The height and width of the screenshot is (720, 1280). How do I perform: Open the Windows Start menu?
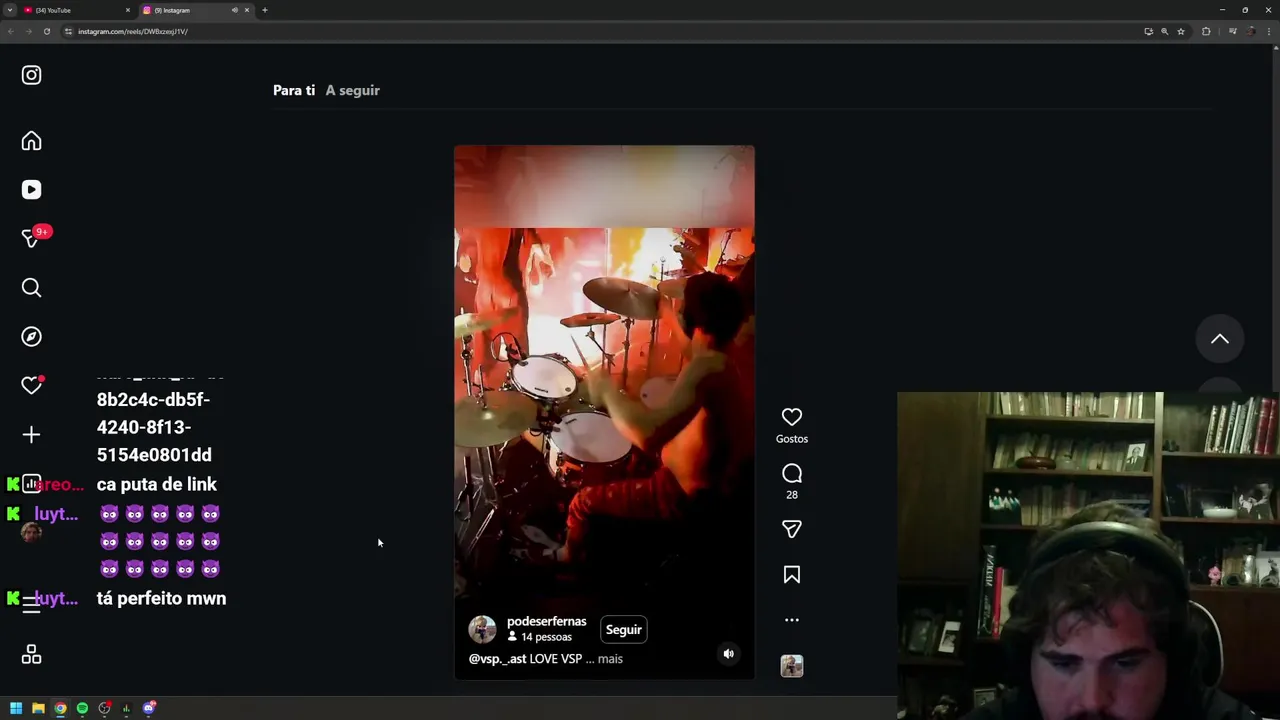16,708
